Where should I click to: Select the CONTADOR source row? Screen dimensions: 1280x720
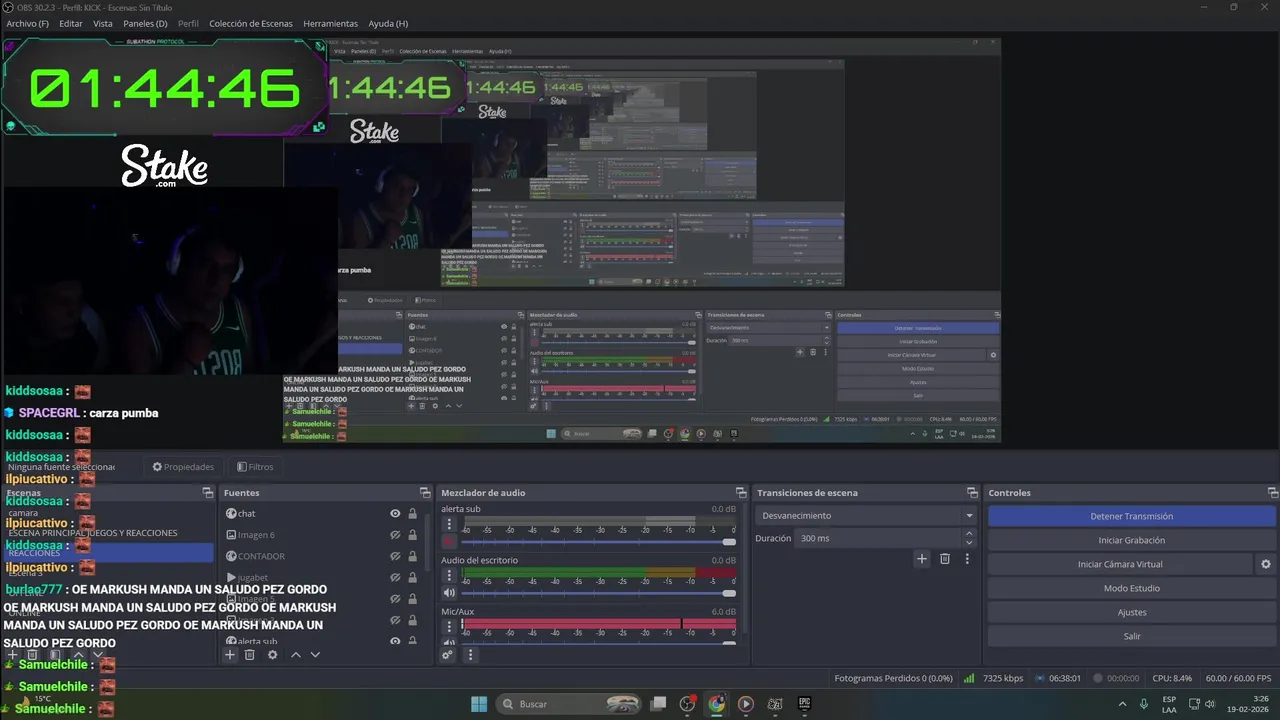[x=322, y=556]
